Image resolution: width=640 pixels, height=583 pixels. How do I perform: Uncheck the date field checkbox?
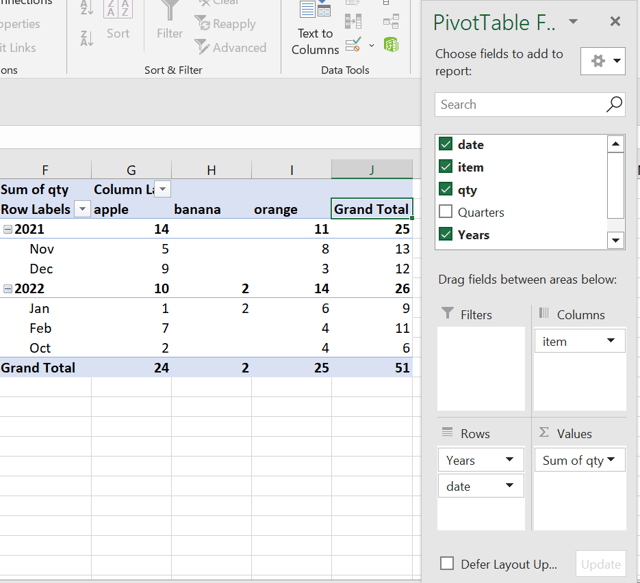[445, 144]
